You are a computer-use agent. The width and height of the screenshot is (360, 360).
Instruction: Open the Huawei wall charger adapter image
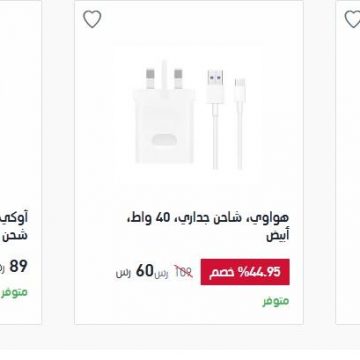tap(164, 113)
